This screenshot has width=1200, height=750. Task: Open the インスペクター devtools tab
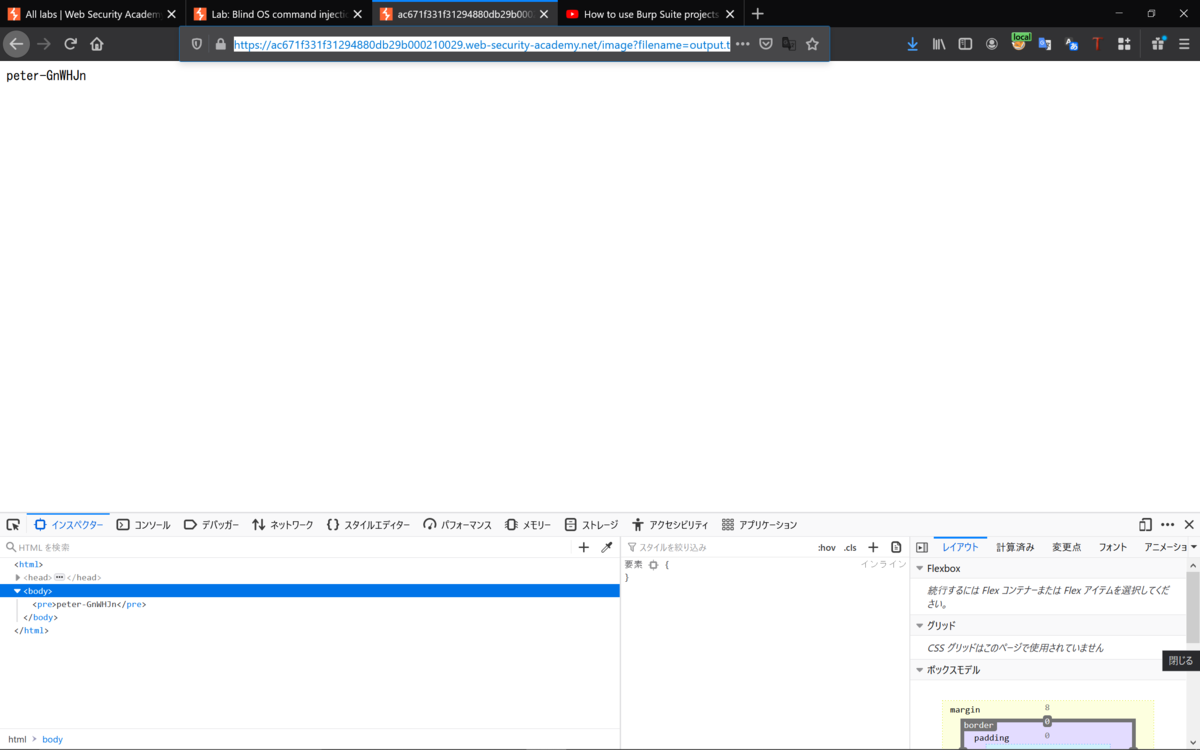coord(68,525)
